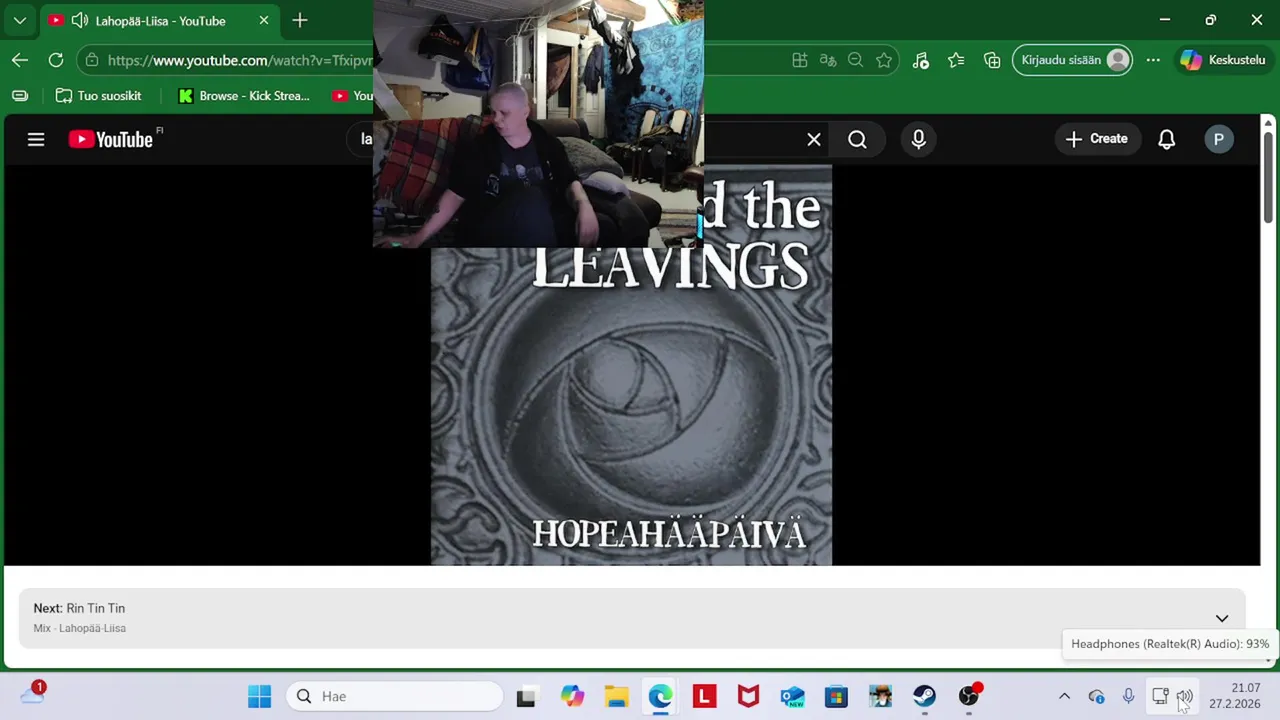Open Copilot Keskustelu chat

[1223, 60]
